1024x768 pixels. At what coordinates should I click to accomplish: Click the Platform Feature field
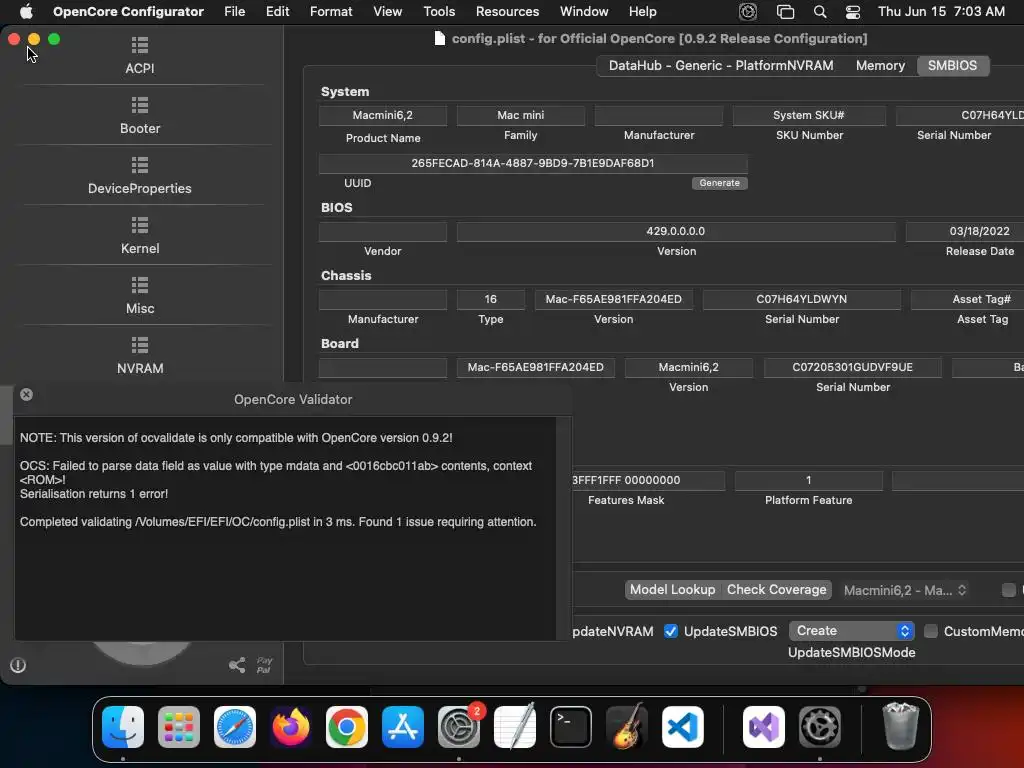(x=808, y=480)
